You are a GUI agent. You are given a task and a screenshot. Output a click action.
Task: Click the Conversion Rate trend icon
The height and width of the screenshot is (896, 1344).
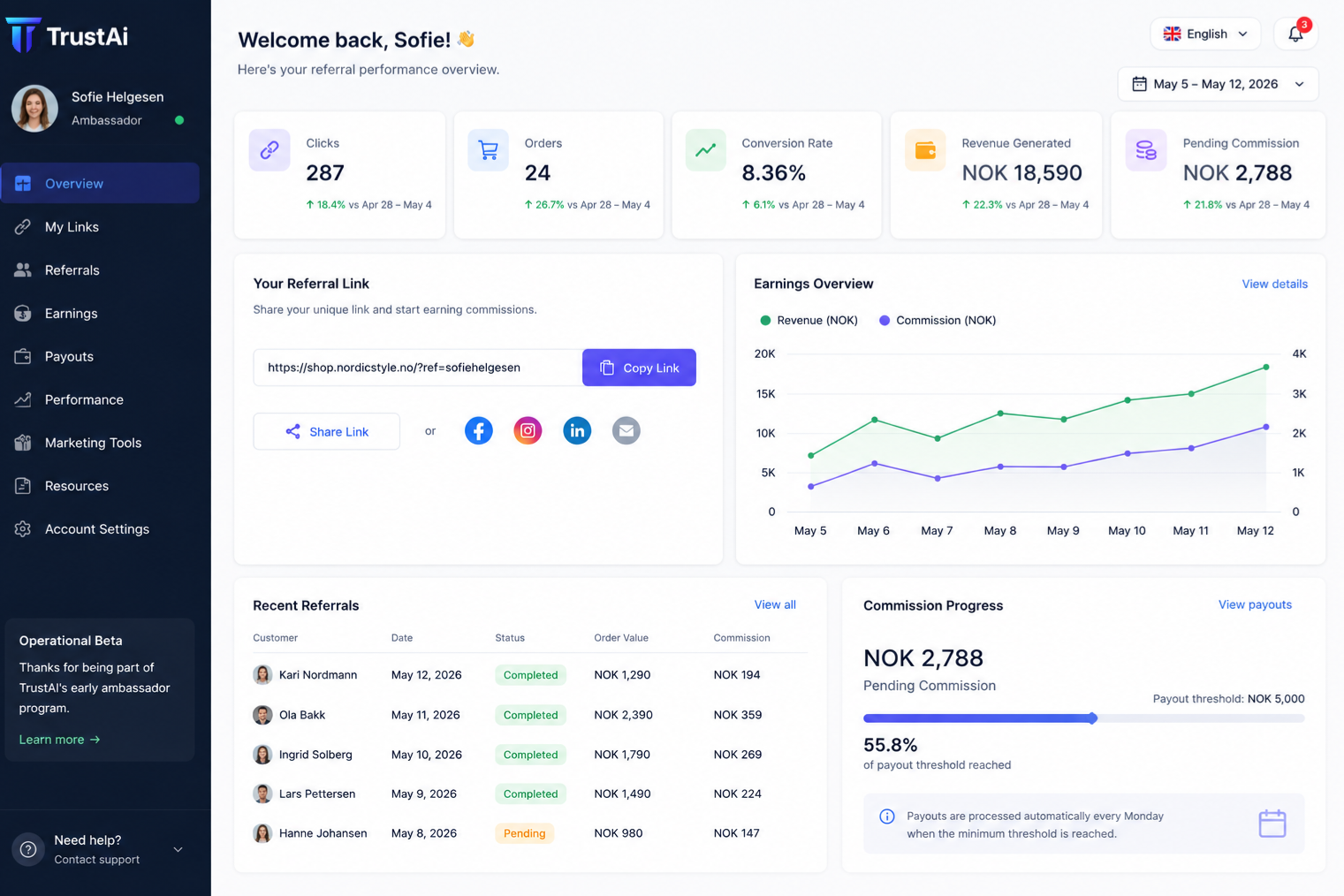(705, 150)
